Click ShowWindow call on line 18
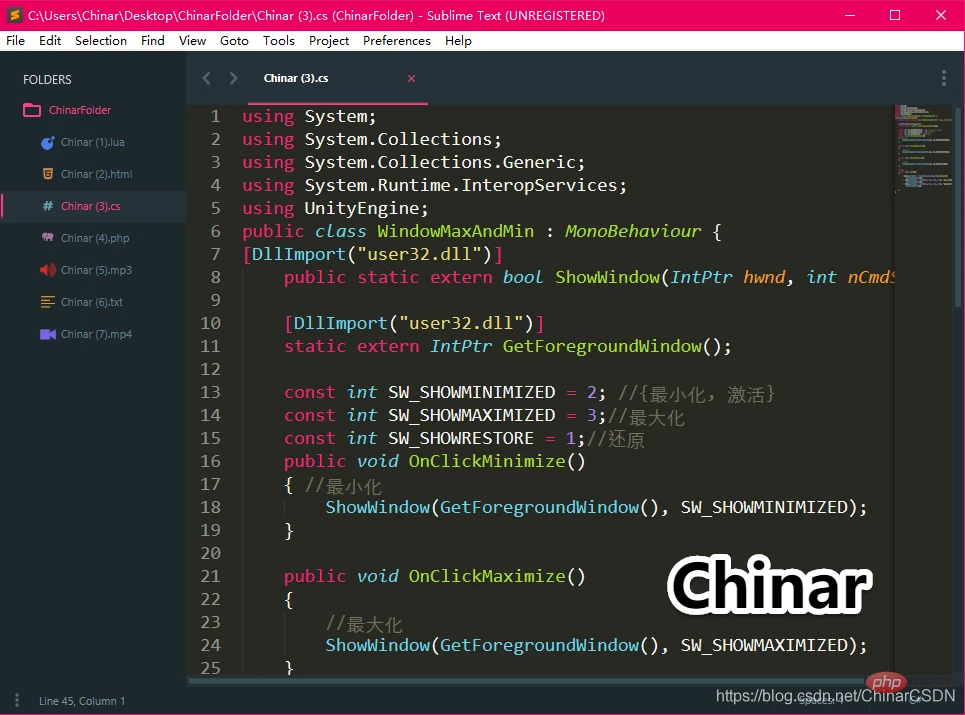Viewport: 965px width, 715px height. pyautogui.click(x=377, y=508)
